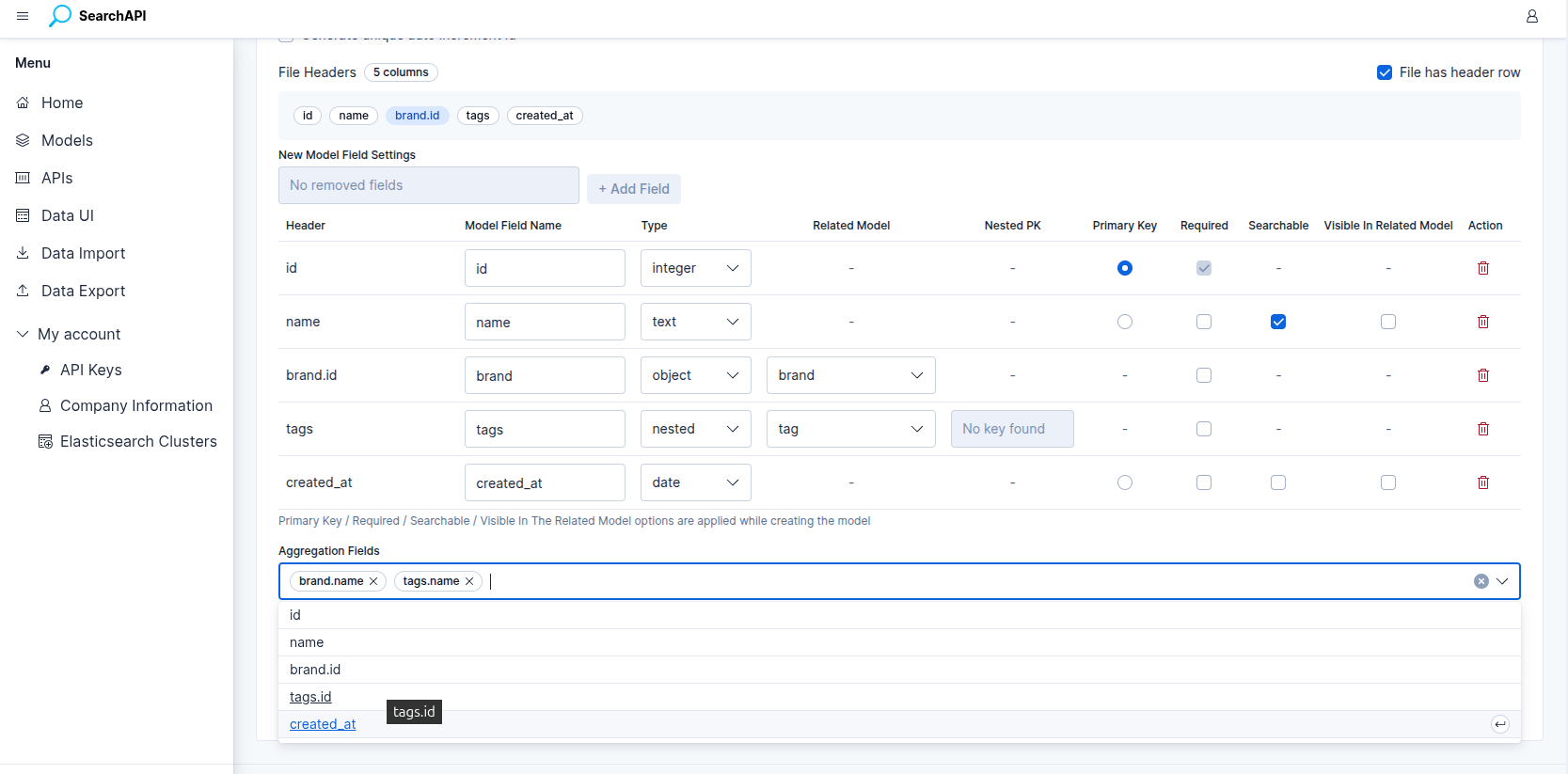Toggle Required checkbox for brand.id
The width and height of the screenshot is (1568, 774).
[x=1204, y=375]
